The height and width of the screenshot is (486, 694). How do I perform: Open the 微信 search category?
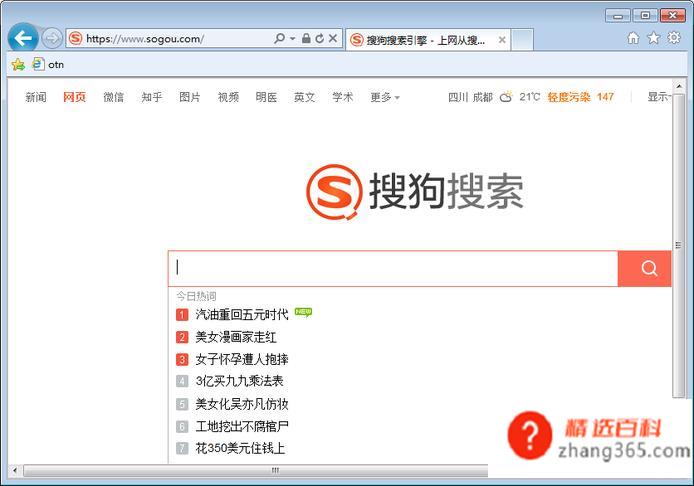[x=113, y=97]
